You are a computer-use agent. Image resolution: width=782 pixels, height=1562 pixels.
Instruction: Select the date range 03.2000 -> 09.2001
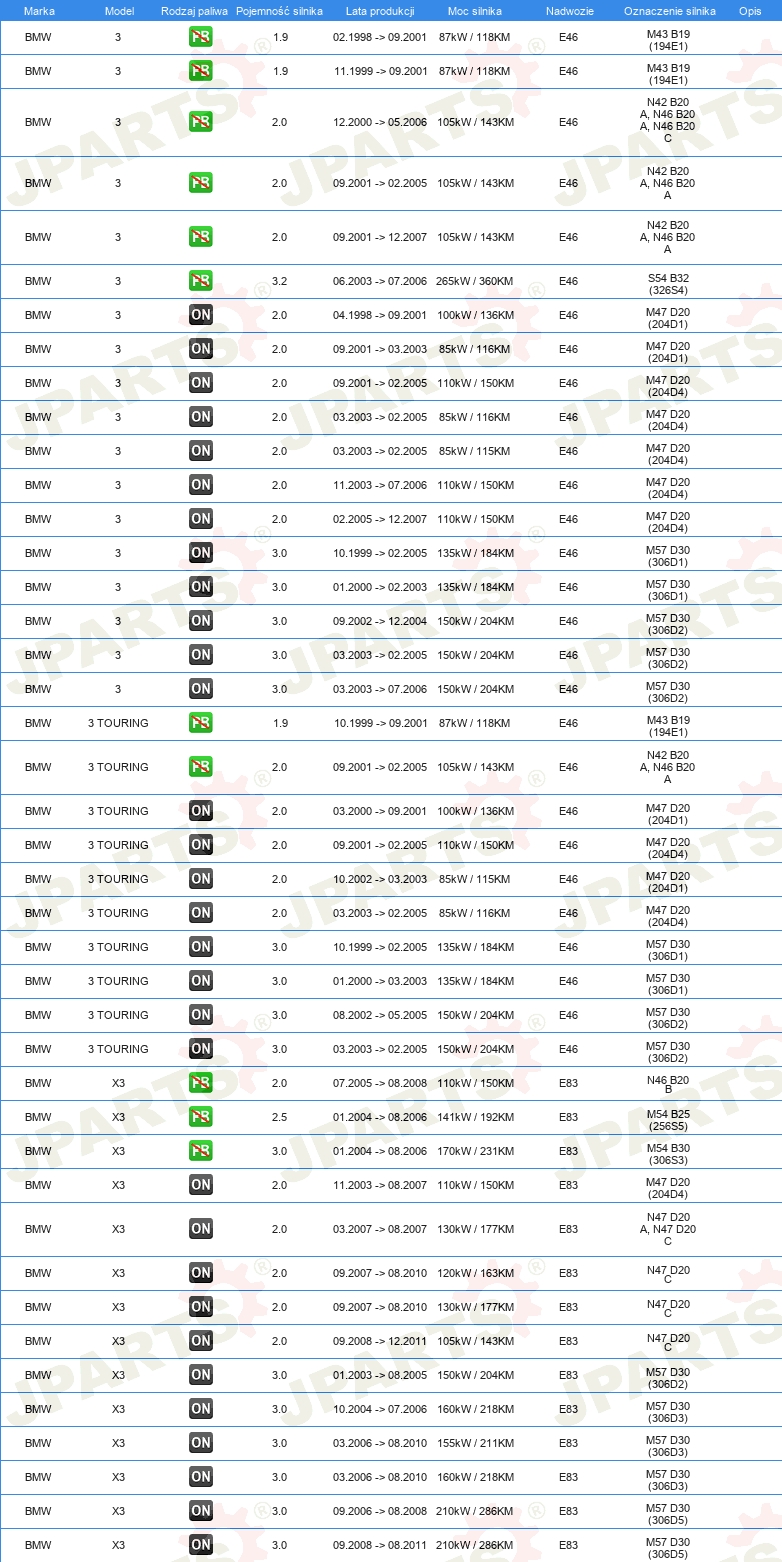click(x=380, y=811)
